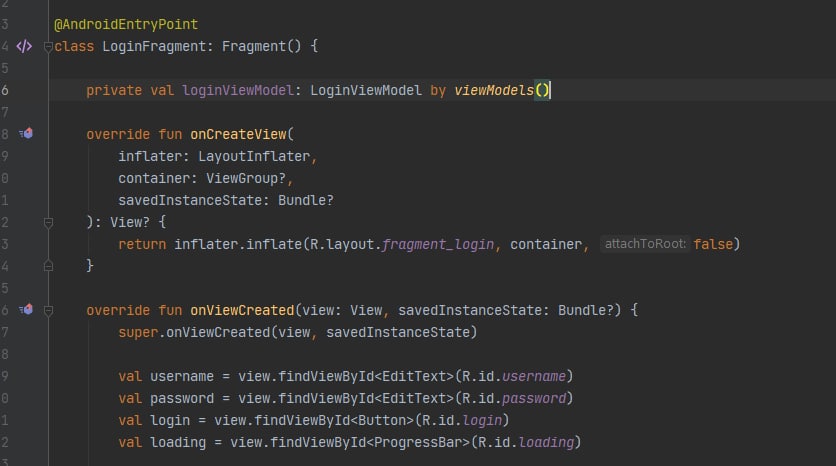This screenshot has width=836, height=466.
Task: Click override gutter marker beside onCreateView
Action: pos(26,133)
